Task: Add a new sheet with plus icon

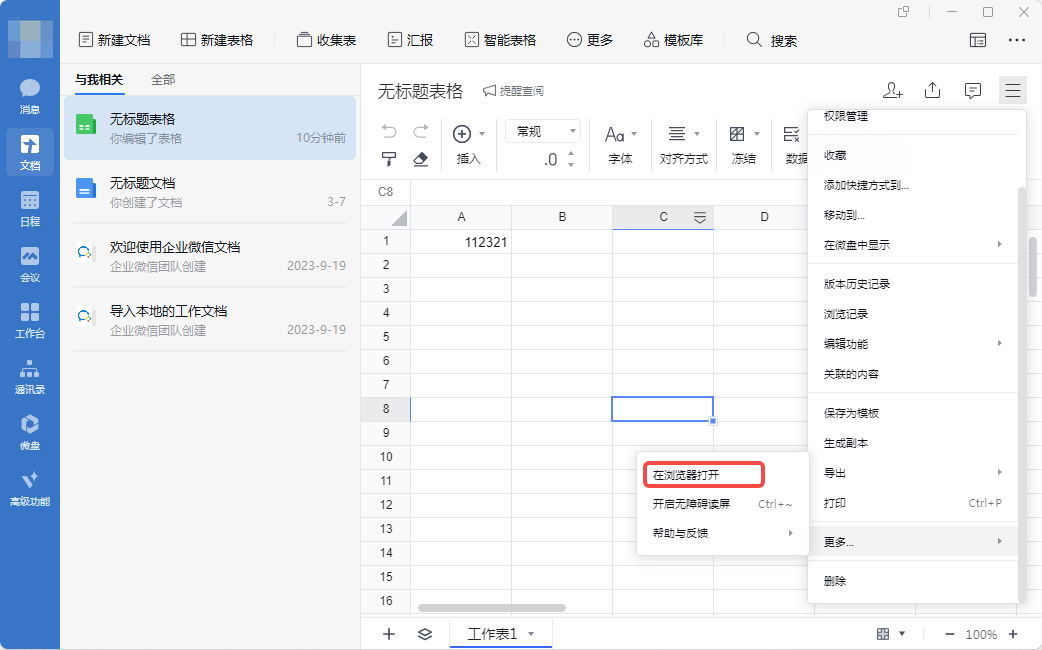Action: (x=390, y=634)
